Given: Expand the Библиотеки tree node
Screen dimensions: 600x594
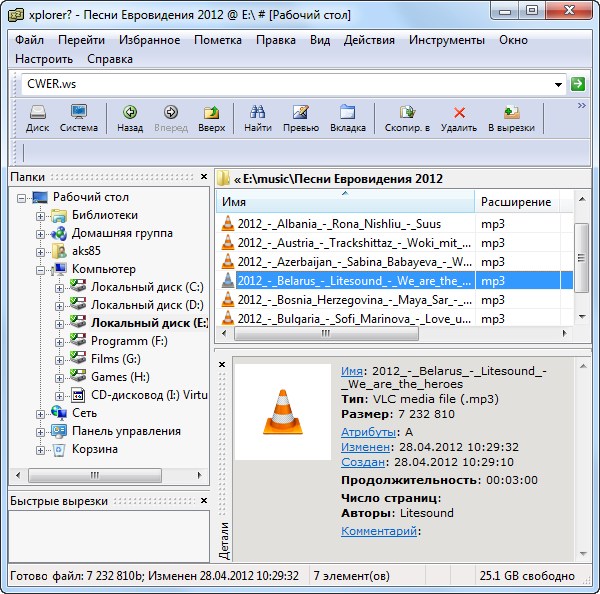Looking at the screenshot, I should pyautogui.click(x=41, y=216).
